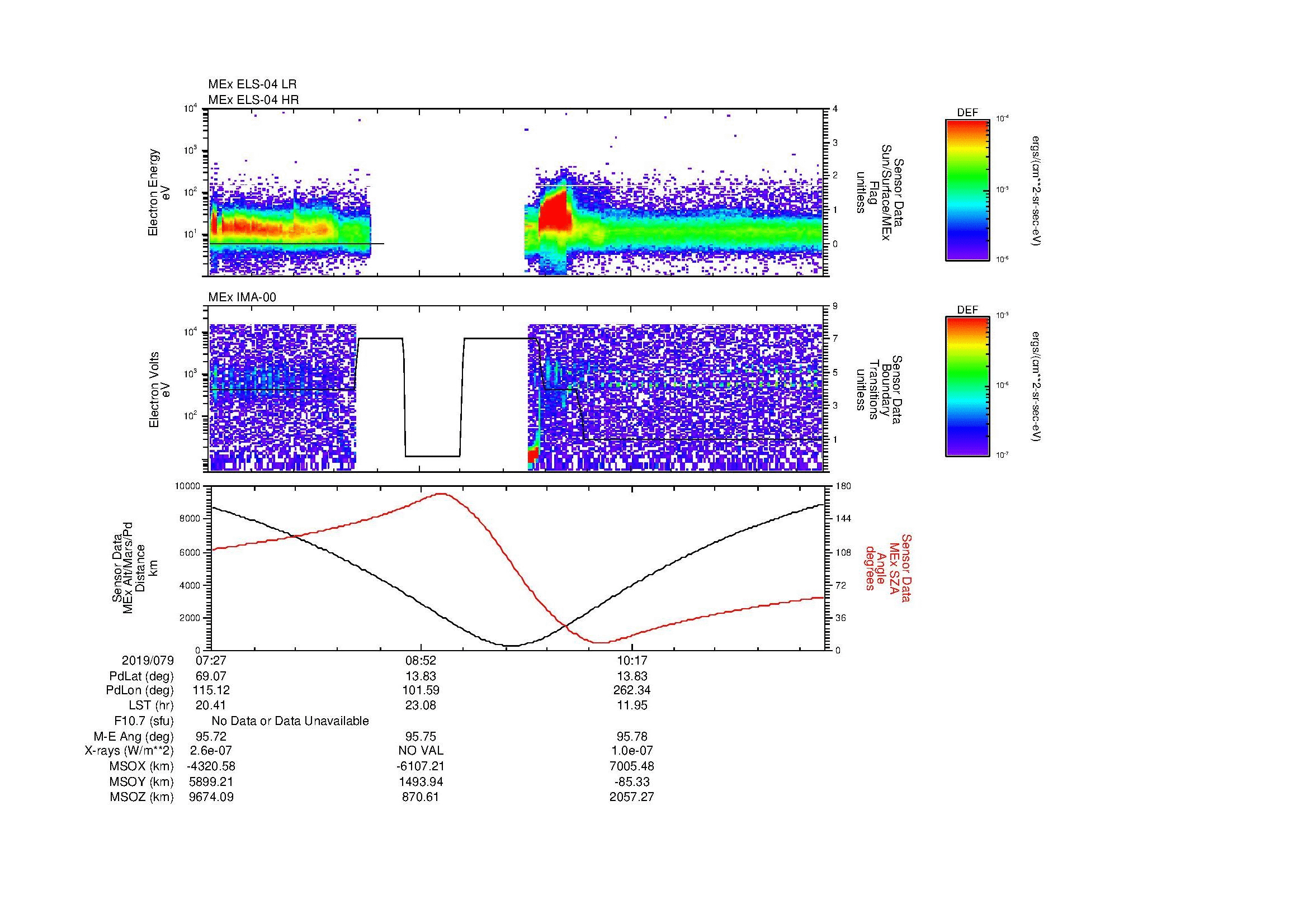Click the X-rays 'NO VAL' entry
The width and height of the screenshot is (1308, 924).
tap(421, 751)
